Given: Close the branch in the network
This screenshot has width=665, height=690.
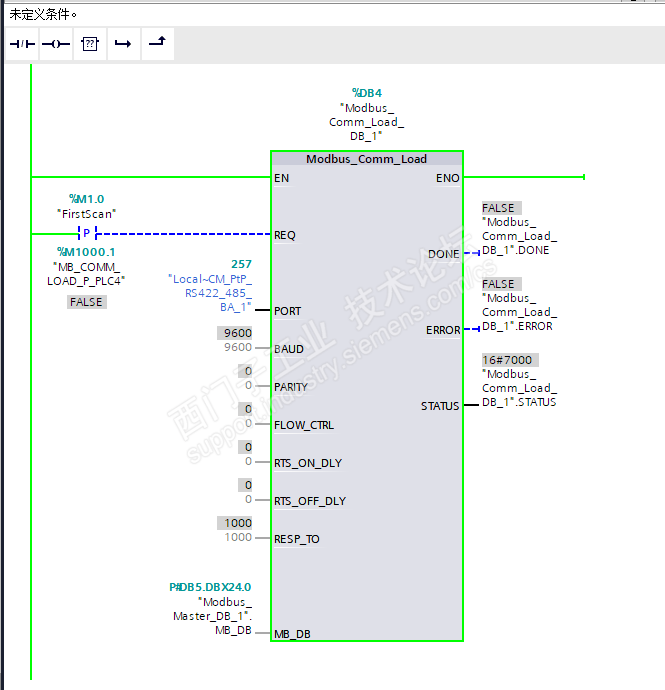Looking at the screenshot, I should tap(157, 44).
